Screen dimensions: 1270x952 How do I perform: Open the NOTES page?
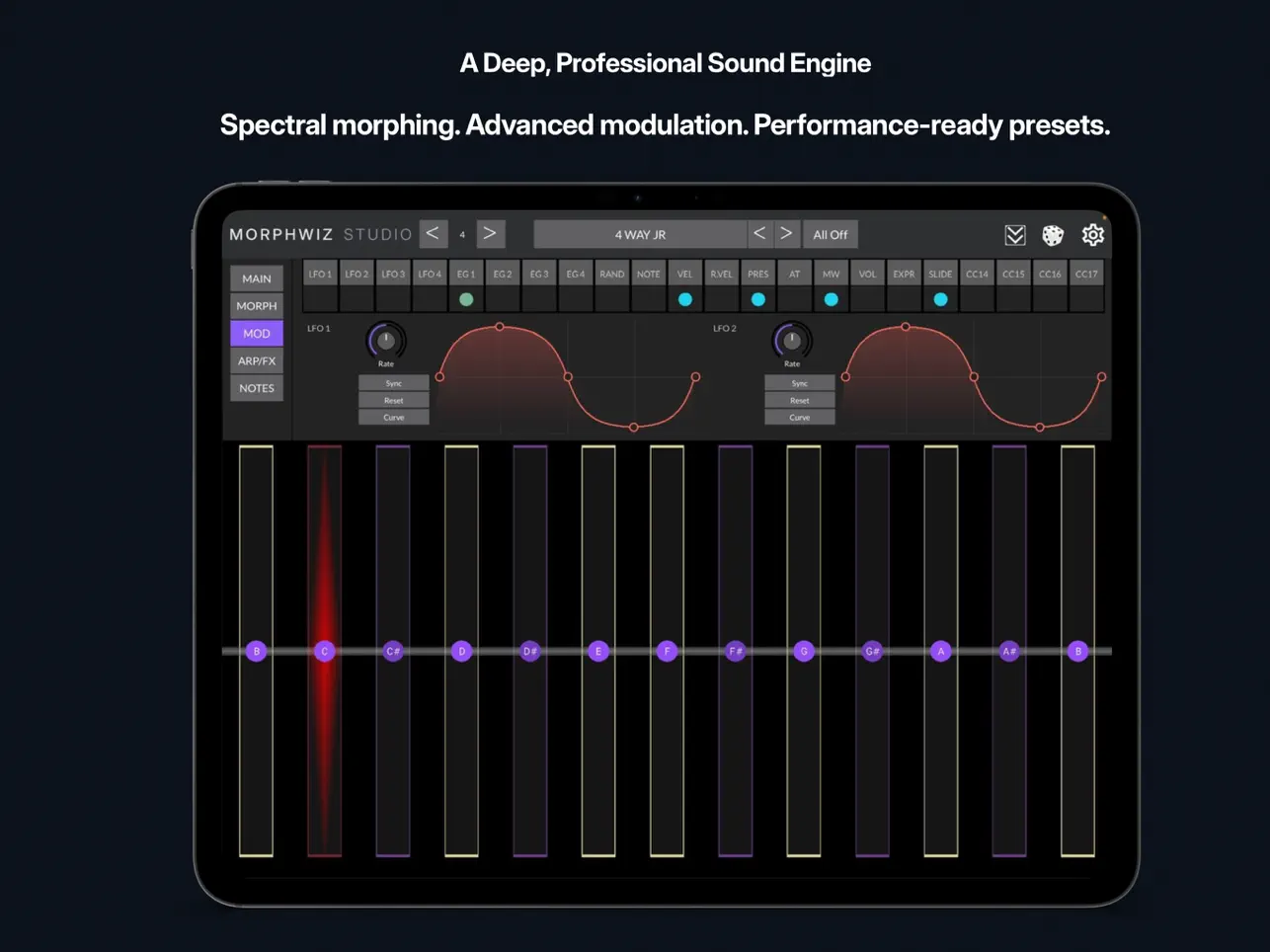pos(257,388)
